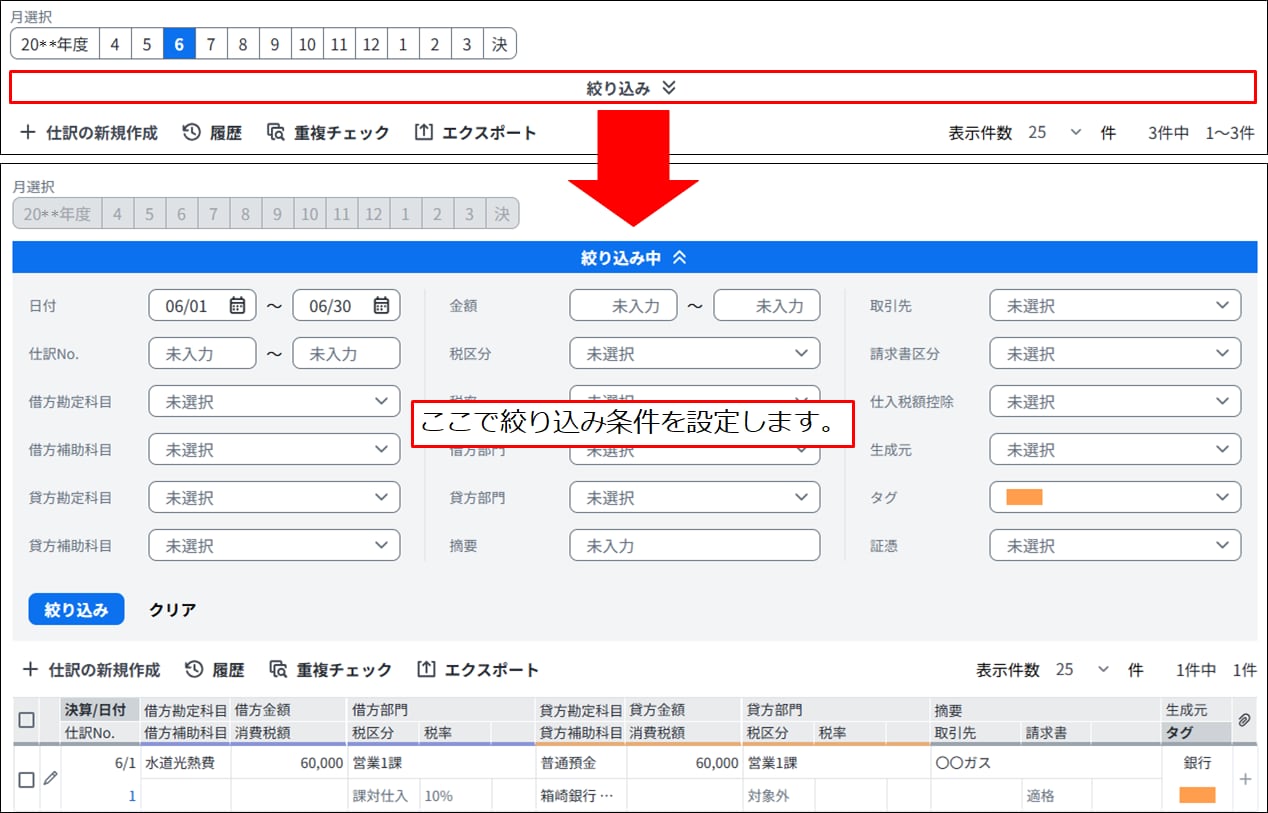Select the 決 tab in the active month selector

tap(499, 45)
